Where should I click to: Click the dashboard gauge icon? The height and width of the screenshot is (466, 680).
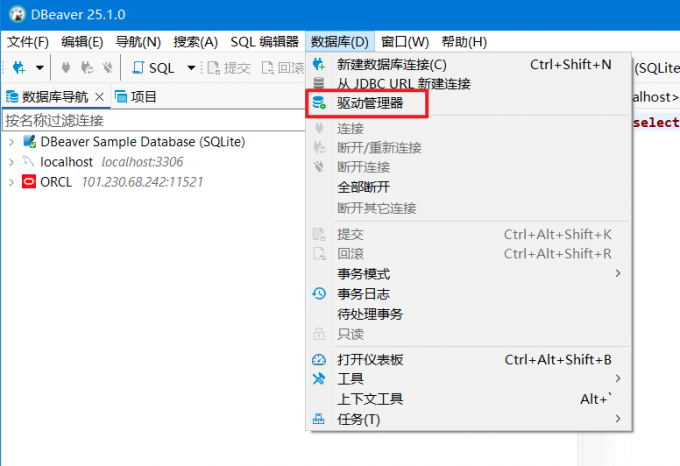point(319,359)
